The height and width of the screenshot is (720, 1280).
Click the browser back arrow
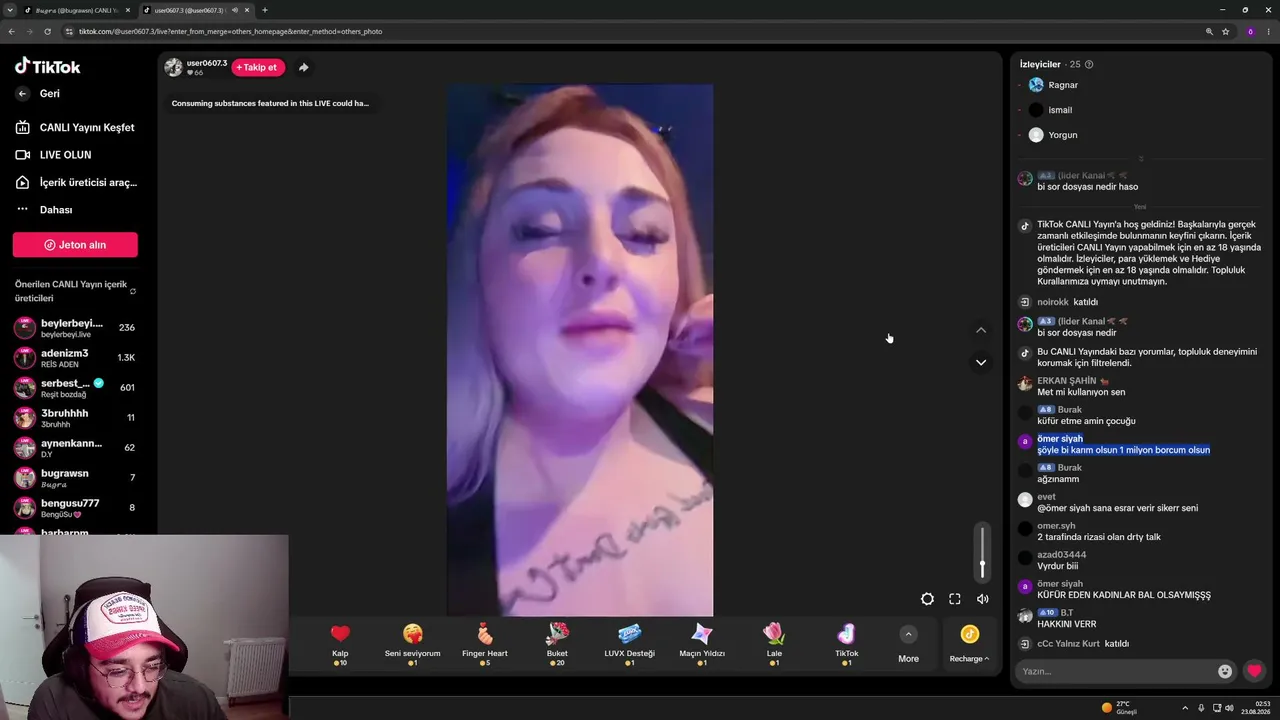pos(11,31)
